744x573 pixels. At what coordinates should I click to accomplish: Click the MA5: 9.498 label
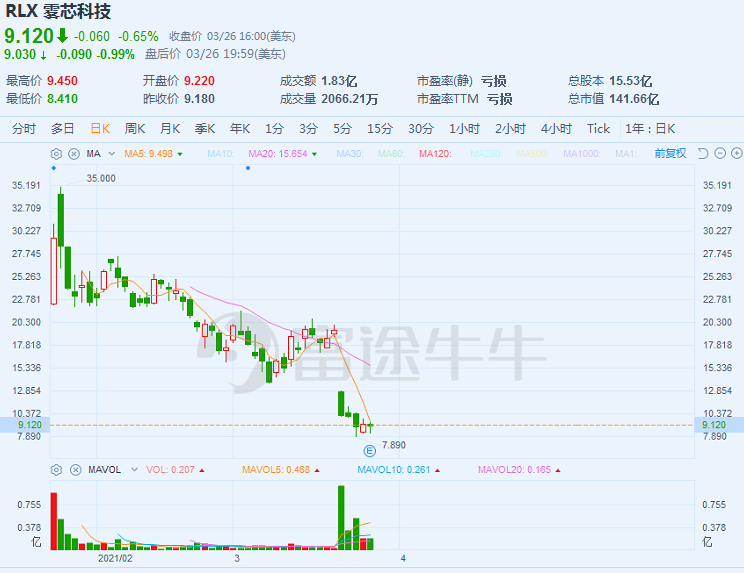(x=149, y=154)
